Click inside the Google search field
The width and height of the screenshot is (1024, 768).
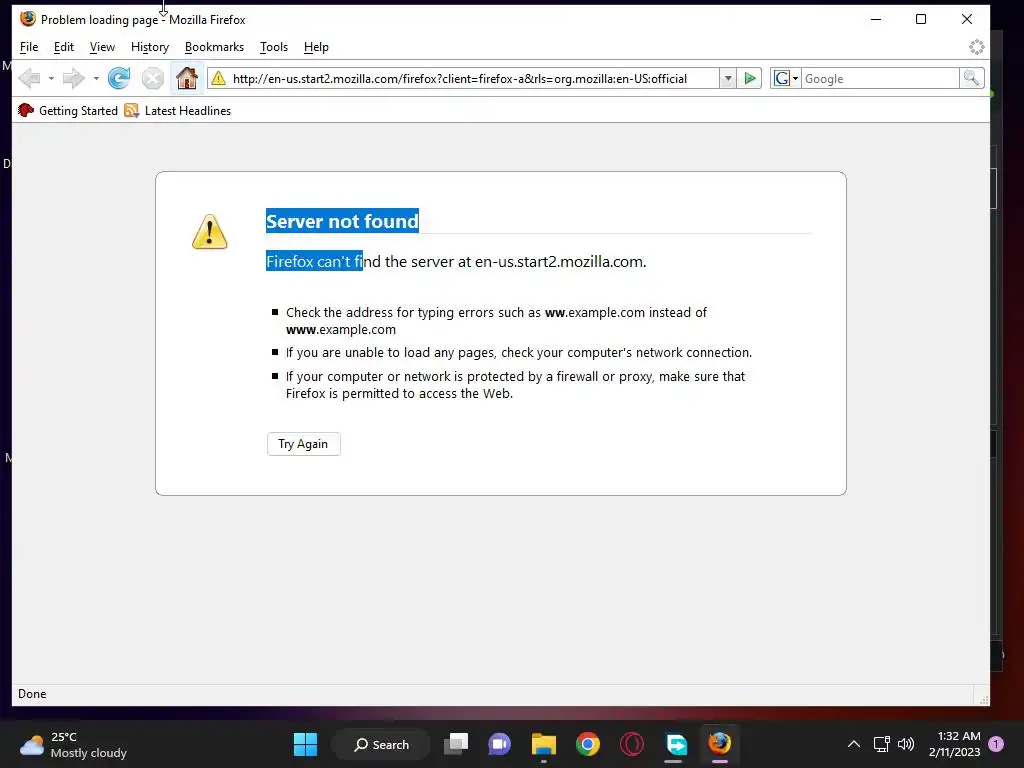880,78
